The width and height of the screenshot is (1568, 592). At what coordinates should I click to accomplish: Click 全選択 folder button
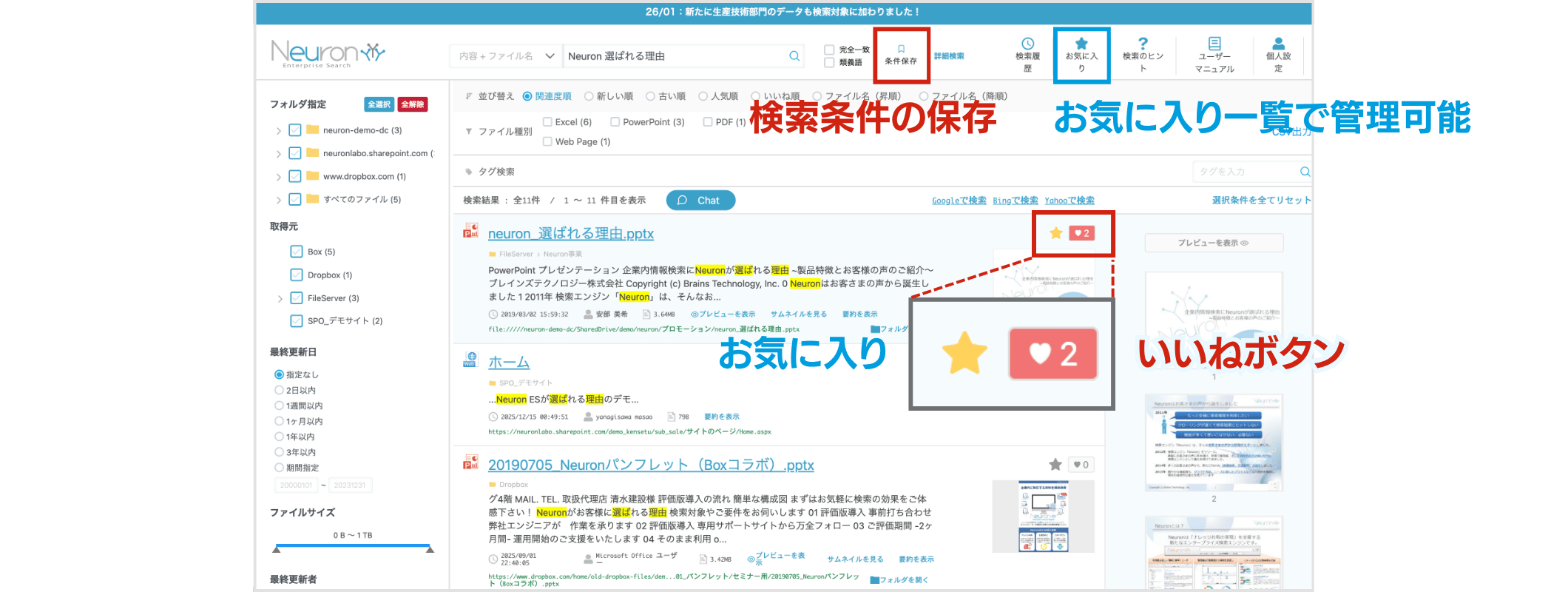tap(379, 104)
